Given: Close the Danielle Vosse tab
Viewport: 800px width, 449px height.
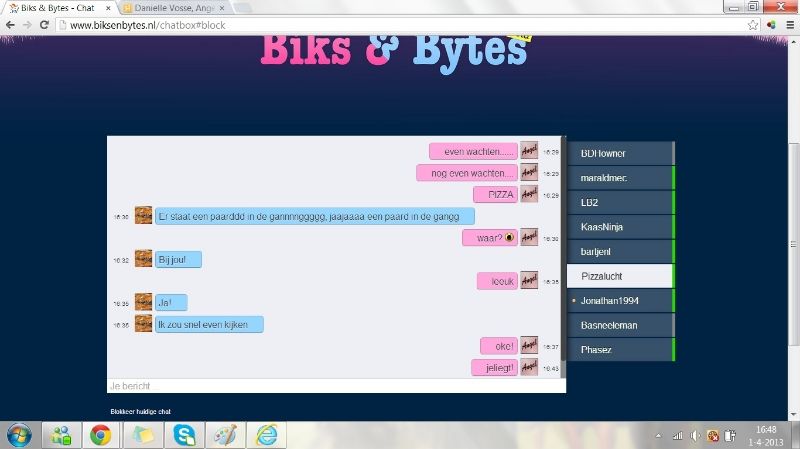Looking at the screenshot, I should coord(222,8).
